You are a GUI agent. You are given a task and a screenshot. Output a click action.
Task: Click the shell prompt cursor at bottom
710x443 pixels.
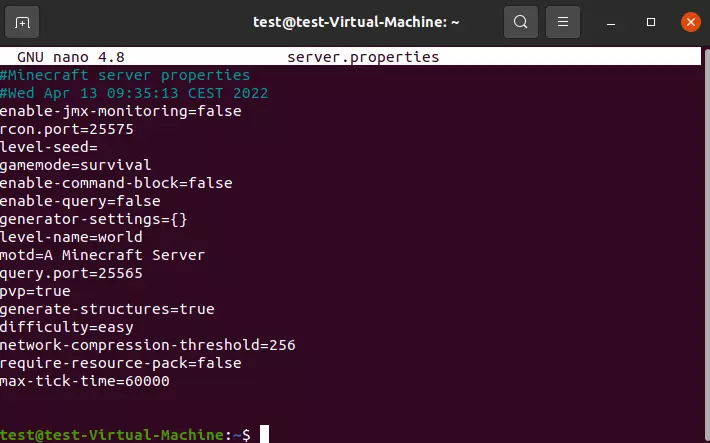(264, 434)
